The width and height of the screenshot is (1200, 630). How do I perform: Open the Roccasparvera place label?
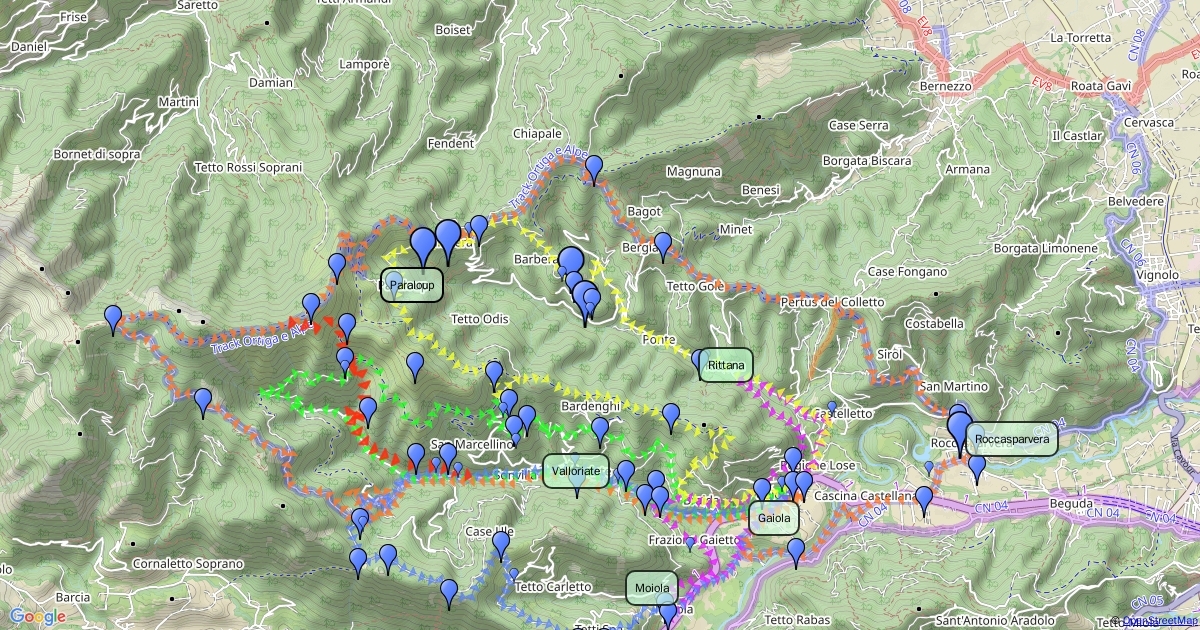pos(1012,439)
